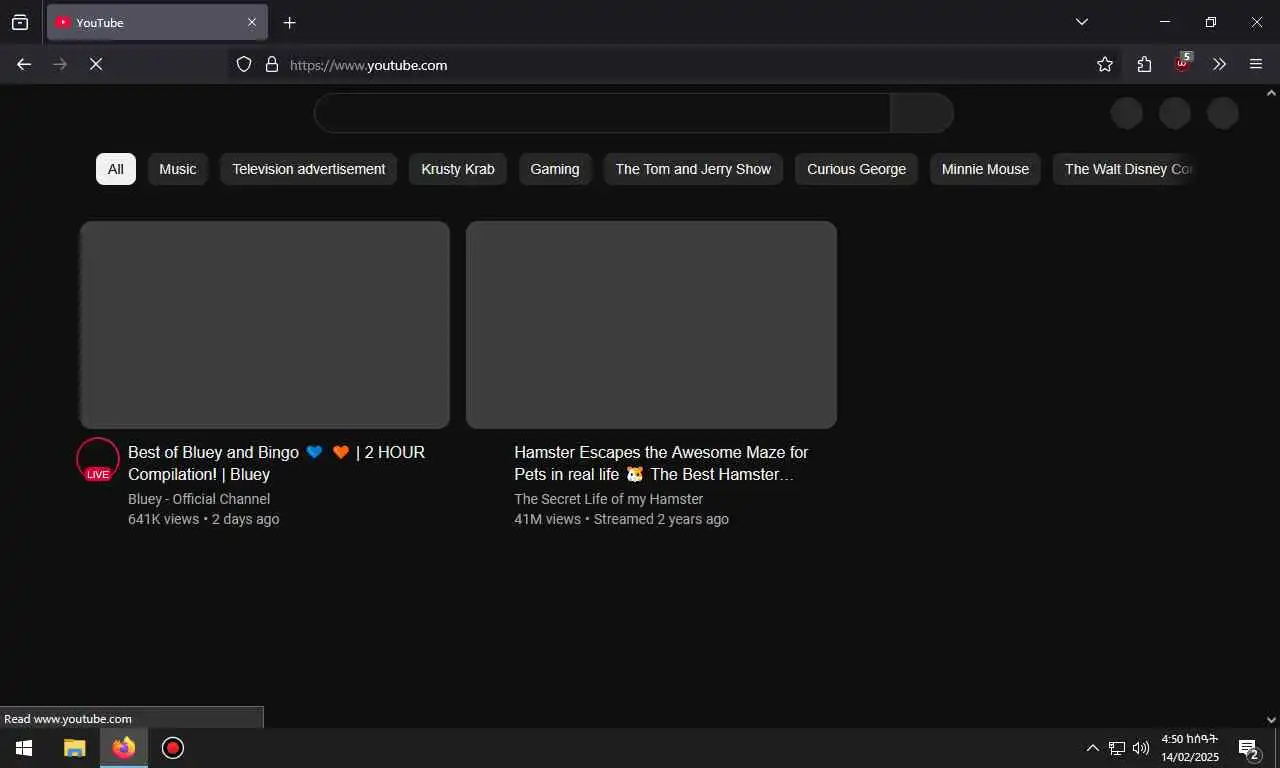Show hidden system tray icons

tap(1092, 748)
